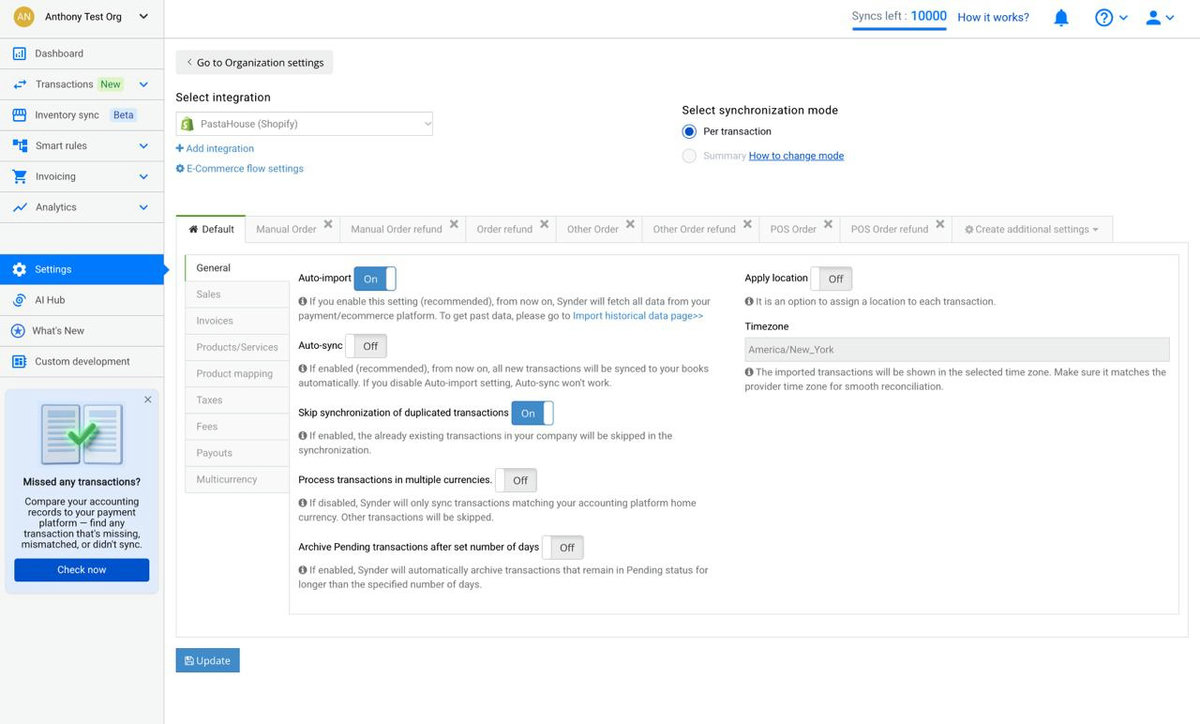
Task: Open the Multicurrency settings section
Action: pyautogui.click(x=237, y=479)
